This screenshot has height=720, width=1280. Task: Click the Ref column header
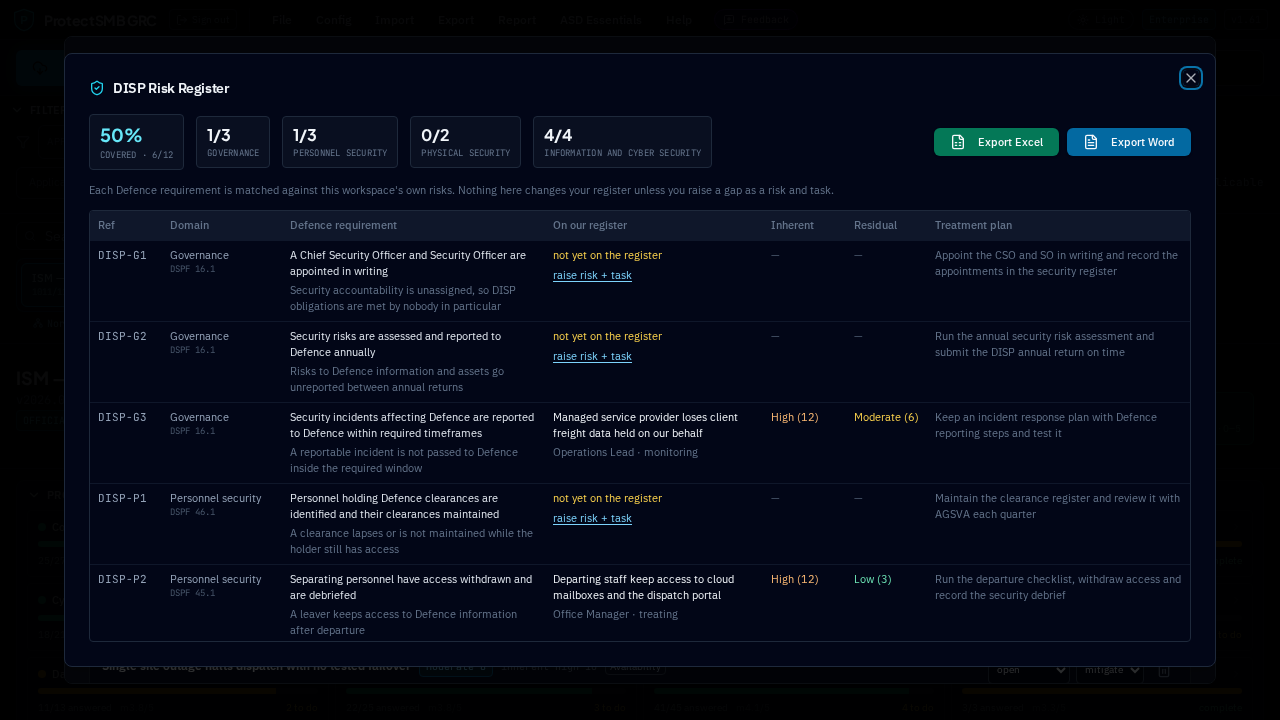click(x=106, y=225)
